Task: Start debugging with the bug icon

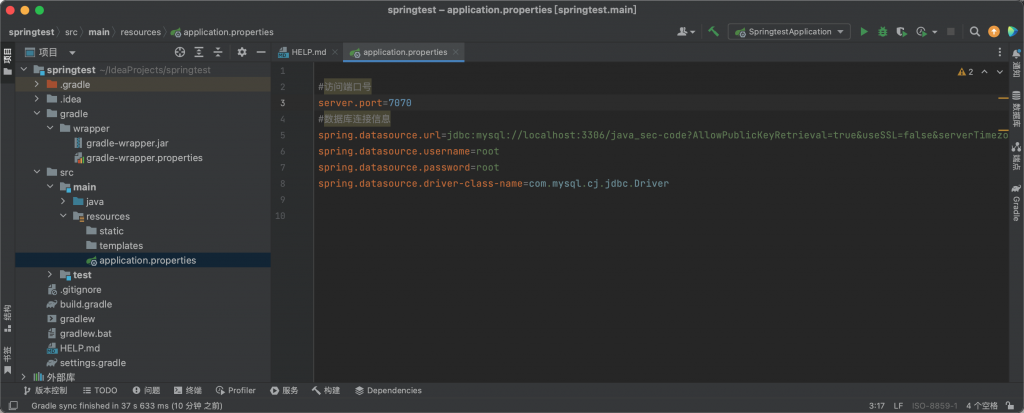Action: (883, 31)
